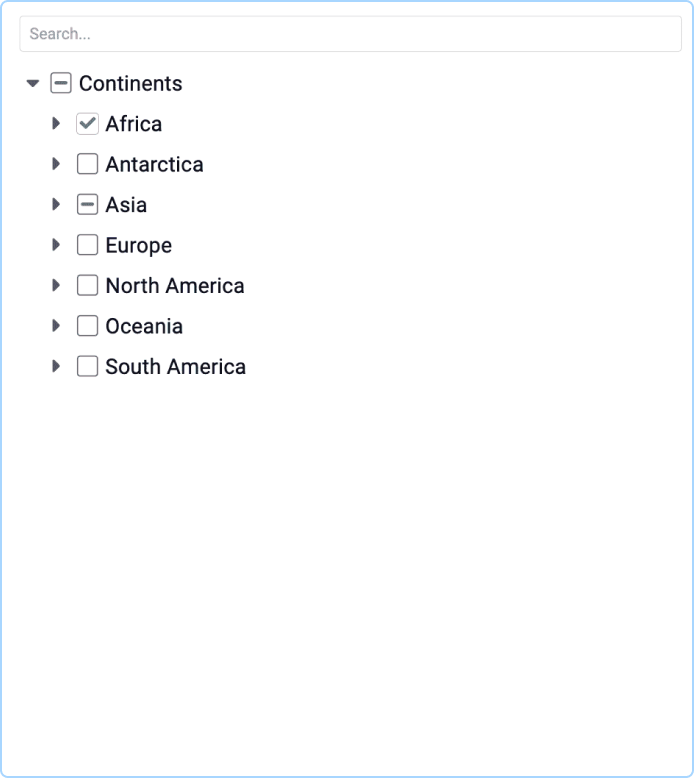The width and height of the screenshot is (694, 778).
Task: Select the Asia tree label
Action: pyautogui.click(x=126, y=204)
